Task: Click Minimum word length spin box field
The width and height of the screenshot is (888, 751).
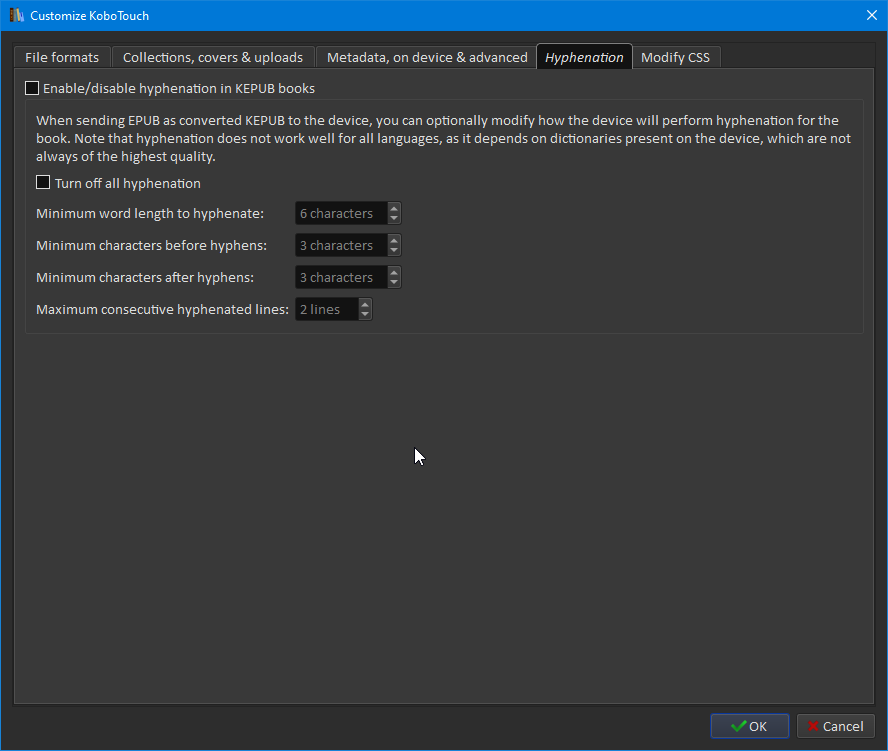Action: click(341, 214)
